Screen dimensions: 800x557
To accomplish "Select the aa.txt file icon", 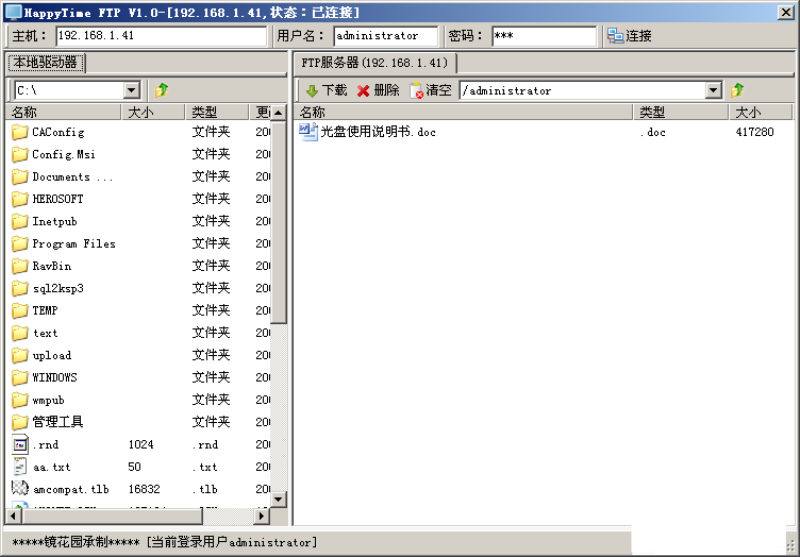I will tap(20, 466).
